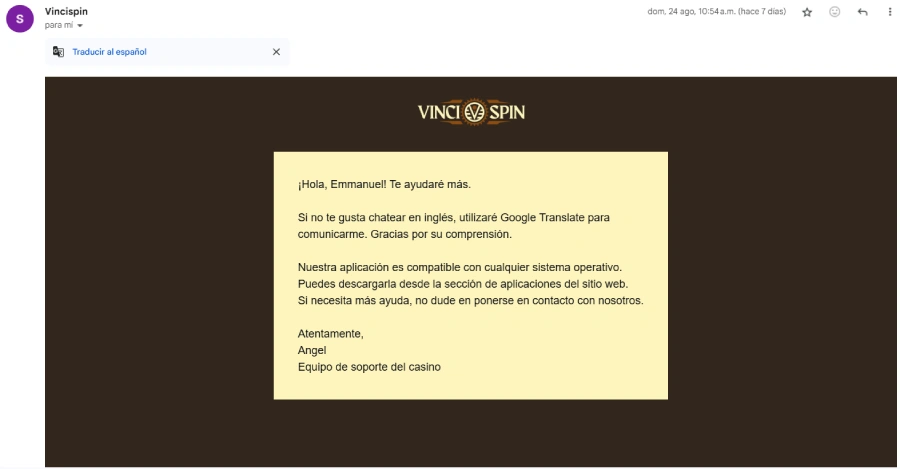Click 'Traducir al español' link
The image size is (900, 469).
[109, 52]
